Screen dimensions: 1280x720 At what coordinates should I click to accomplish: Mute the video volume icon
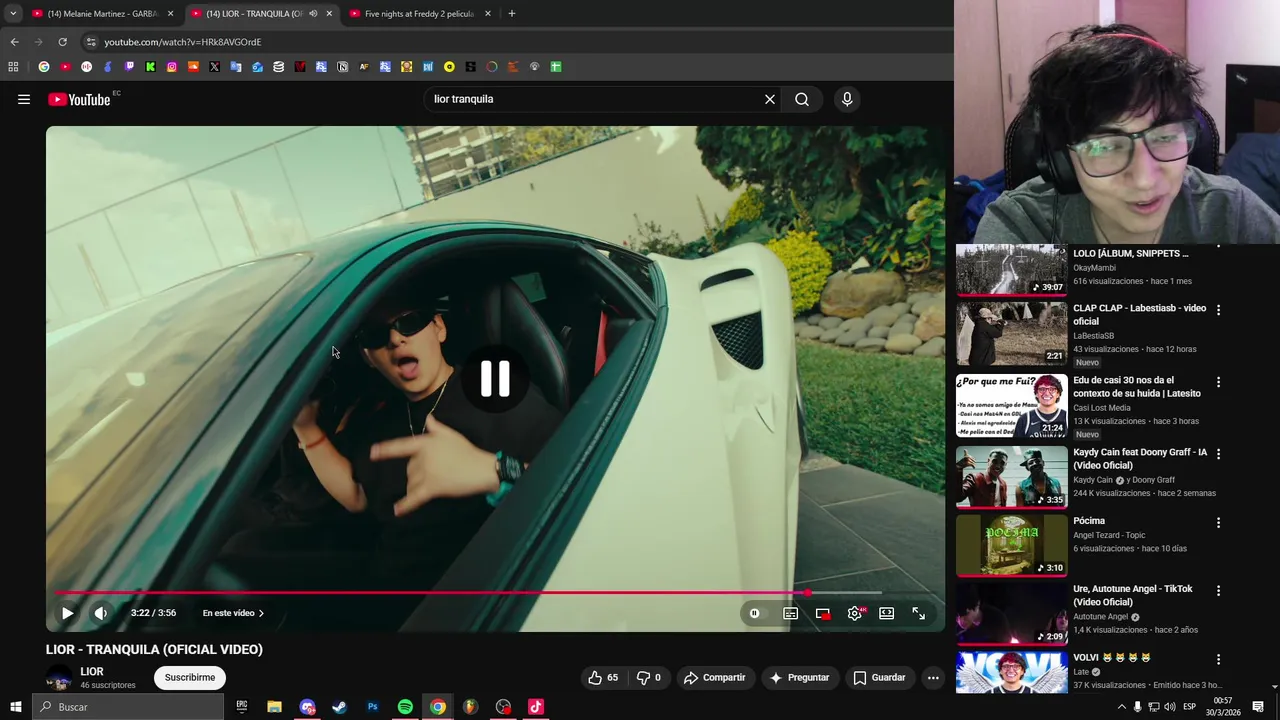100,613
